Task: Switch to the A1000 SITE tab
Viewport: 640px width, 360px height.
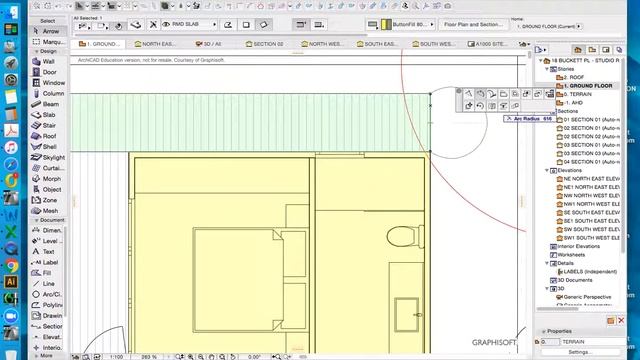Action: tap(487, 44)
